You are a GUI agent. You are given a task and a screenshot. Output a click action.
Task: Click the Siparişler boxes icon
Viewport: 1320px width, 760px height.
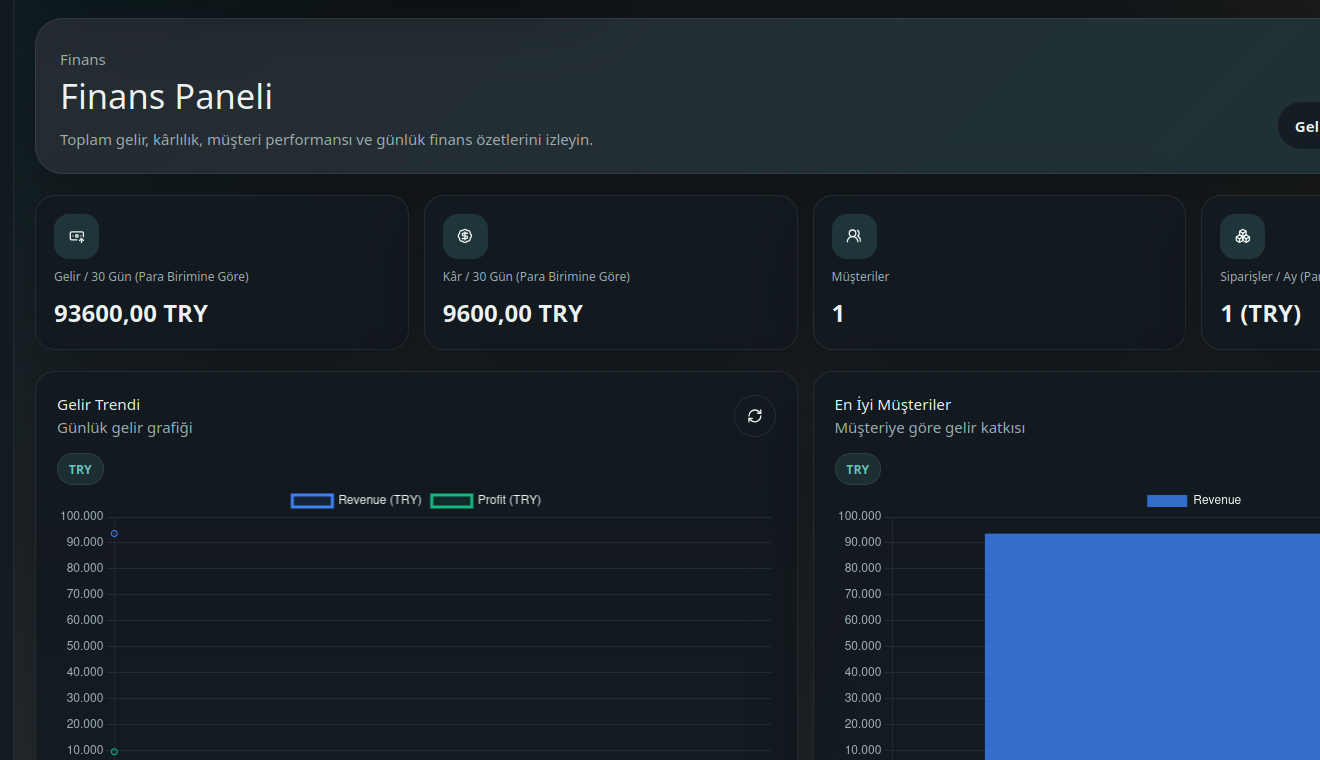click(x=1242, y=236)
